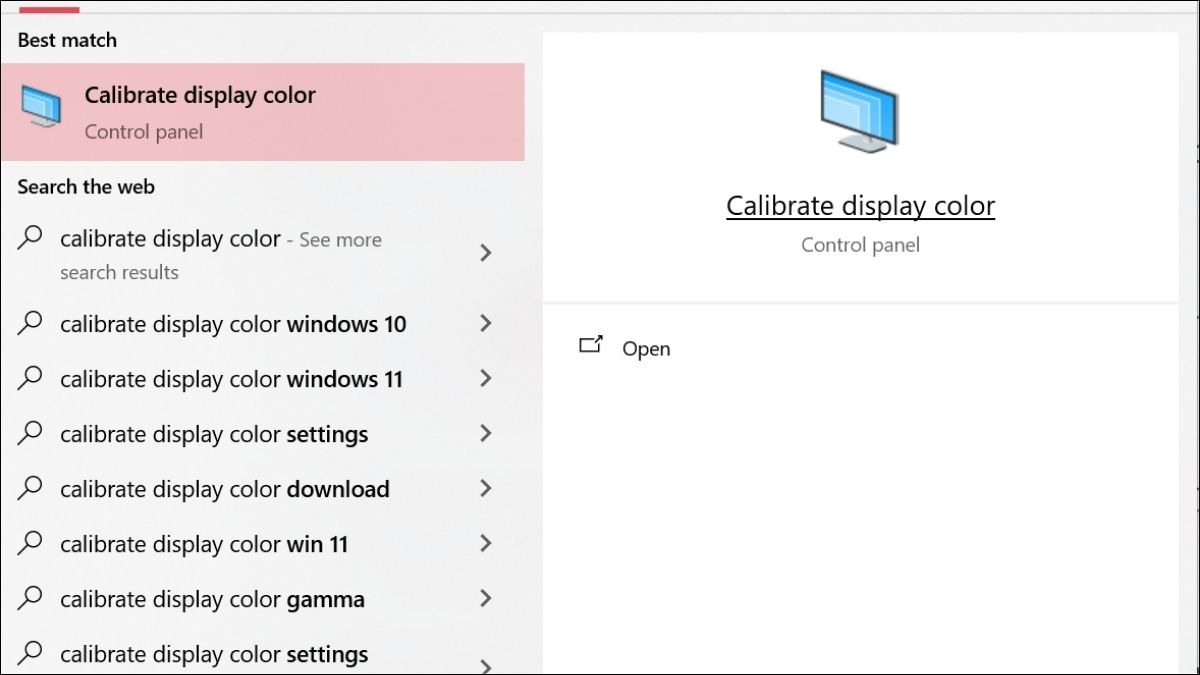The height and width of the screenshot is (675, 1200).
Task: Open the underlined 'Calibrate display color' link in the preview
Action: (x=860, y=206)
